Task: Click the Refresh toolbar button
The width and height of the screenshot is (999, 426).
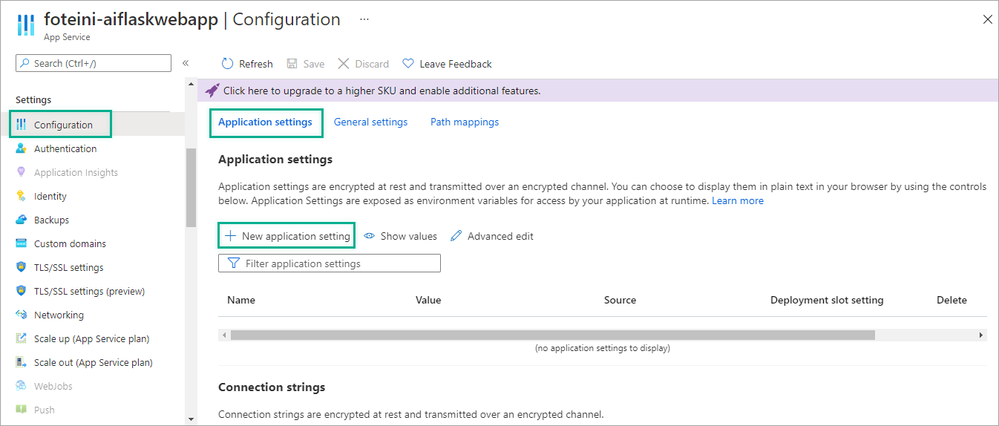Action: click(247, 64)
